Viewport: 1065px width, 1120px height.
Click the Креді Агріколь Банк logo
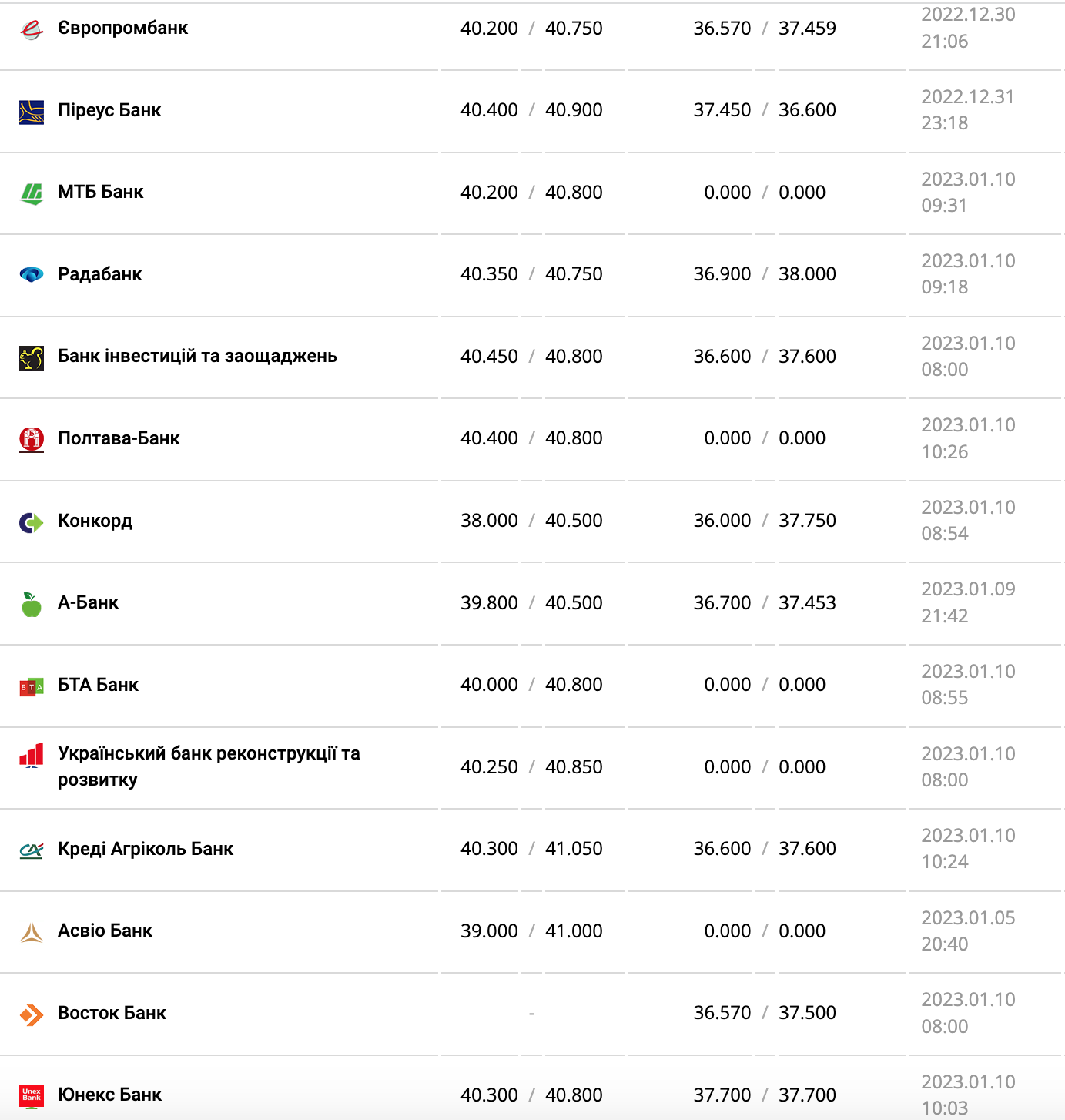click(32, 850)
